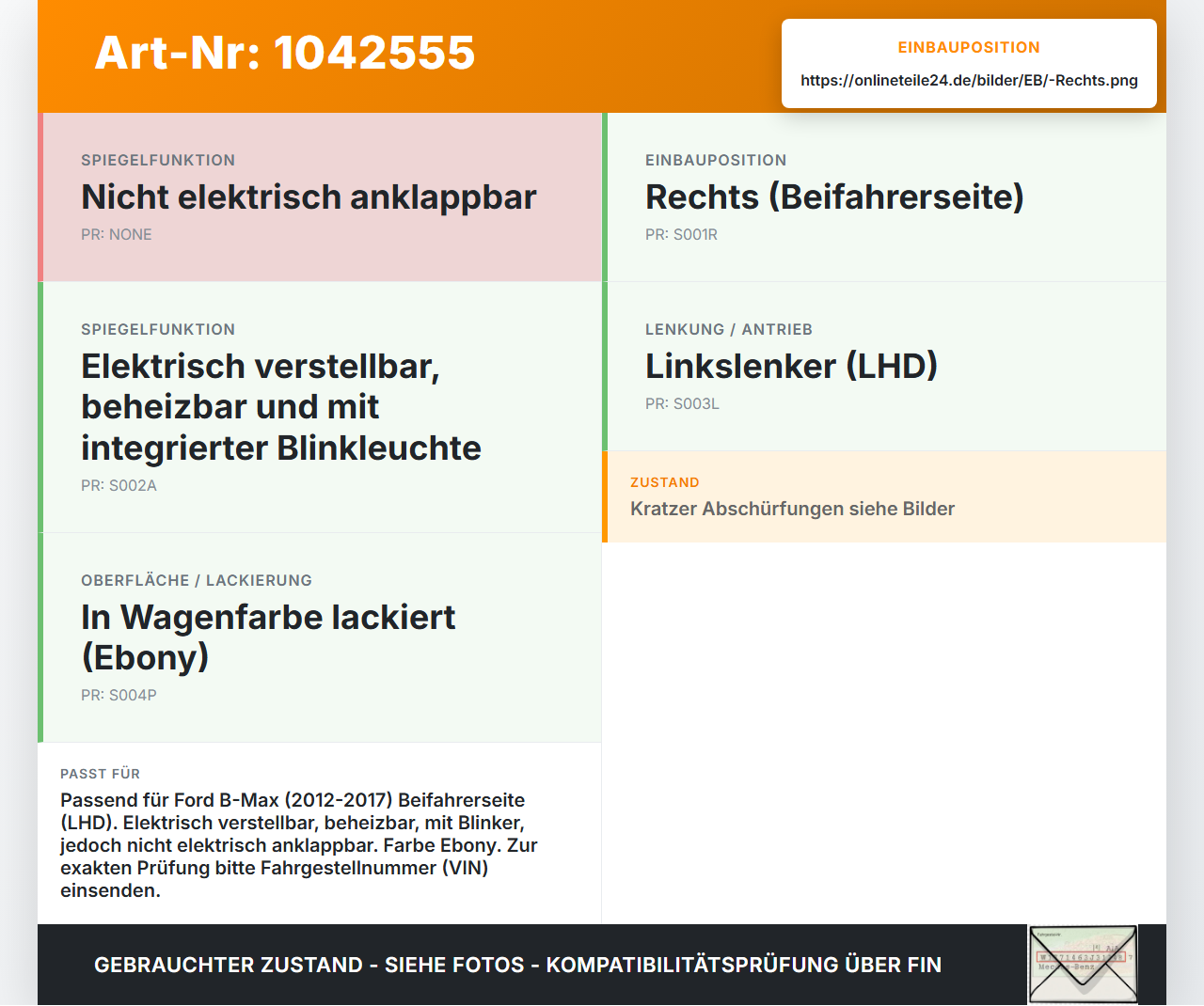Select 'Elektrisch verstellbar, beheizbar' card title
Image resolution: width=1204 pixels, height=1006 pixels.
pos(281,407)
